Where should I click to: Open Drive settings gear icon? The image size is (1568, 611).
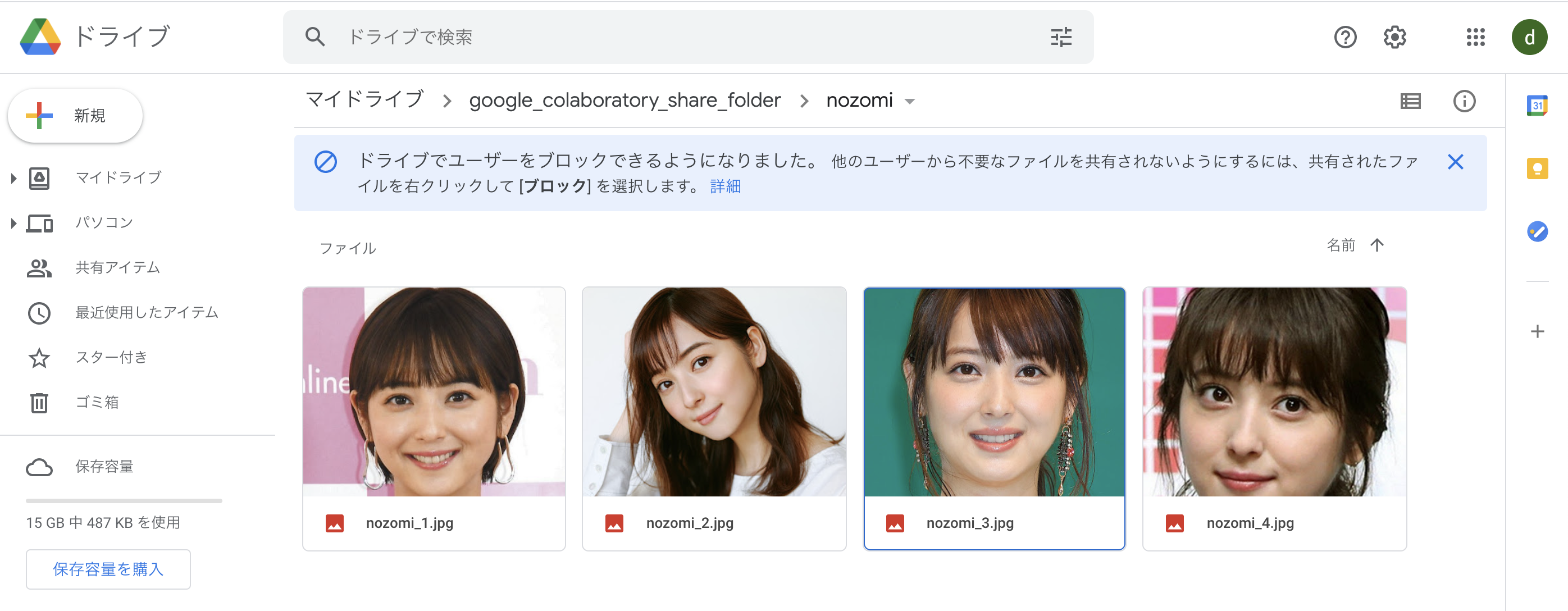coord(1394,37)
